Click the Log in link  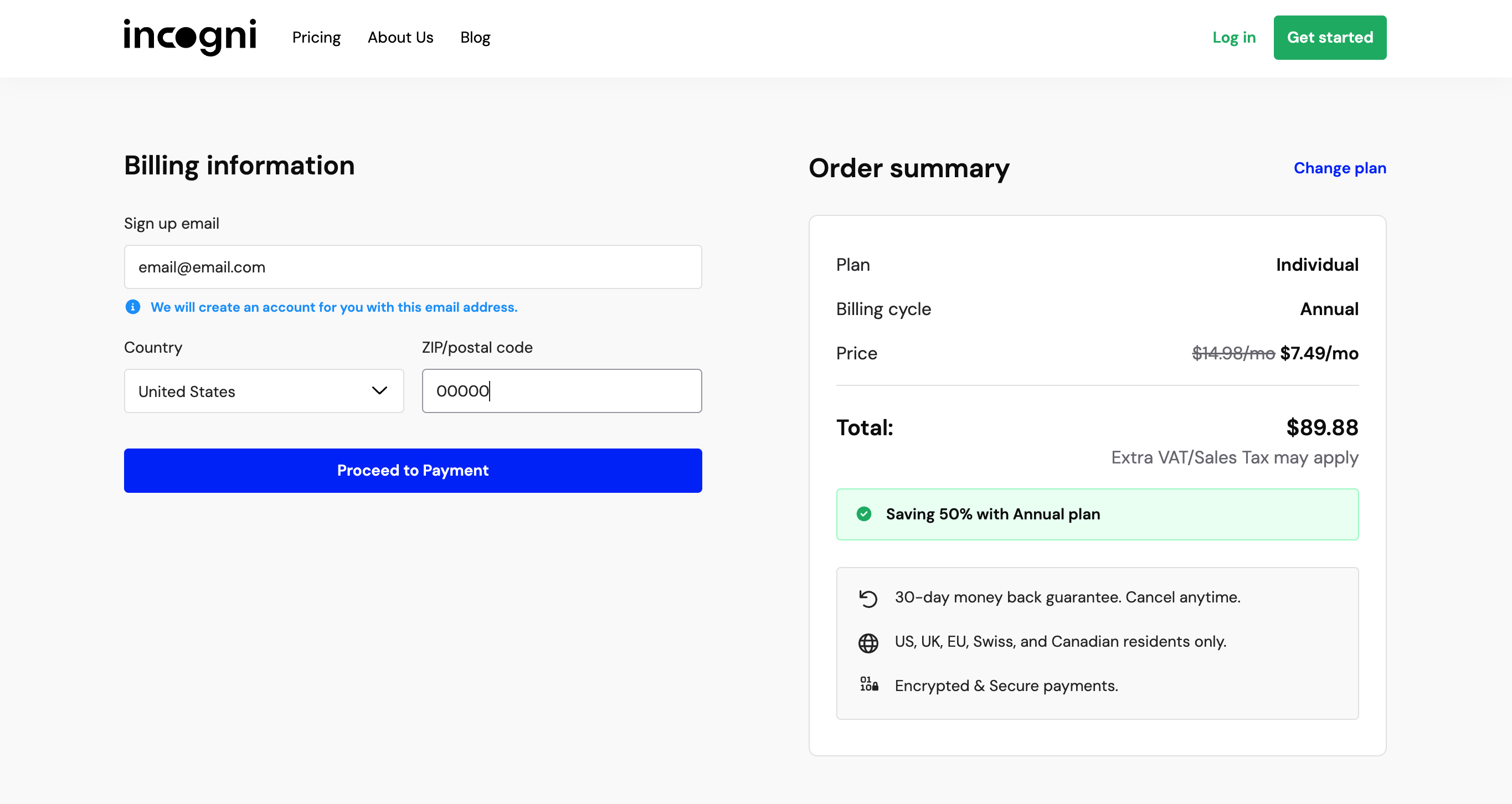1234,37
